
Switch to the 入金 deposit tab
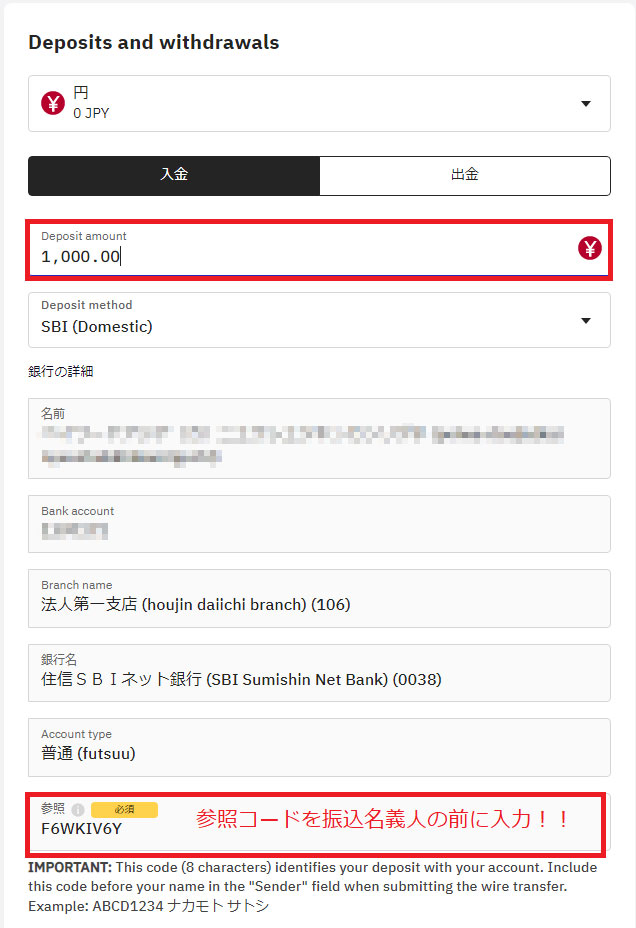(x=174, y=176)
